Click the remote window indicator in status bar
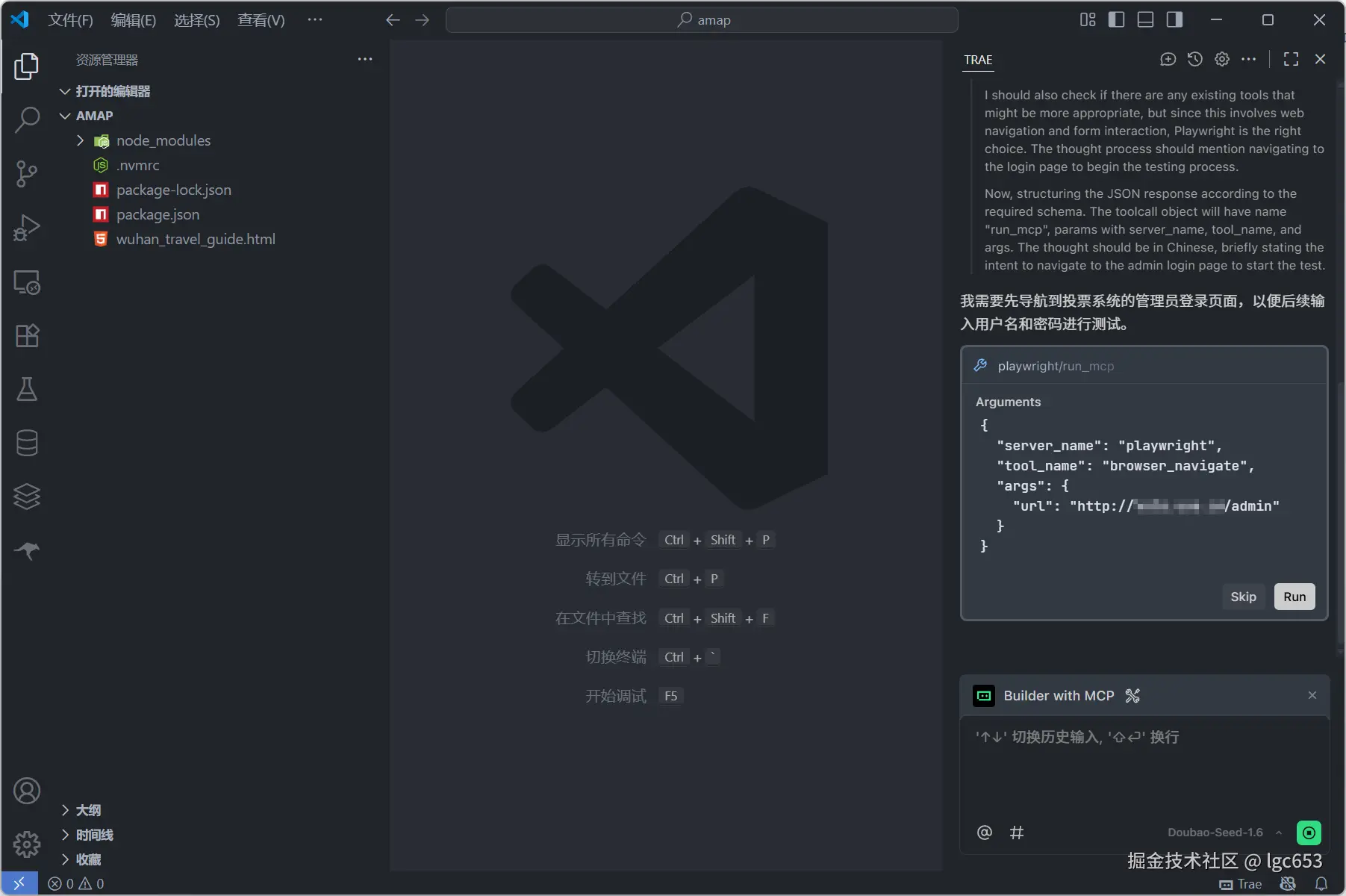The height and width of the screenshot is (896, 1346). tap(19, 883)
